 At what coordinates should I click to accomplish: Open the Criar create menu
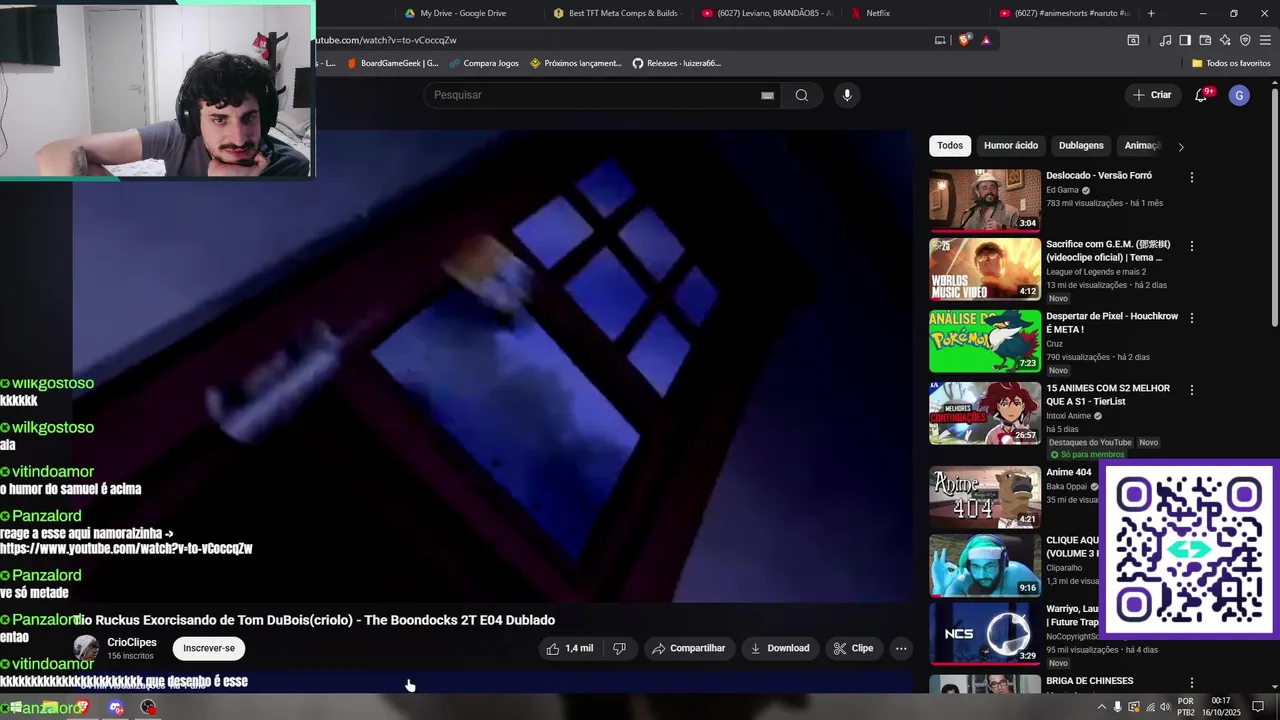(x=1152, y=95)
